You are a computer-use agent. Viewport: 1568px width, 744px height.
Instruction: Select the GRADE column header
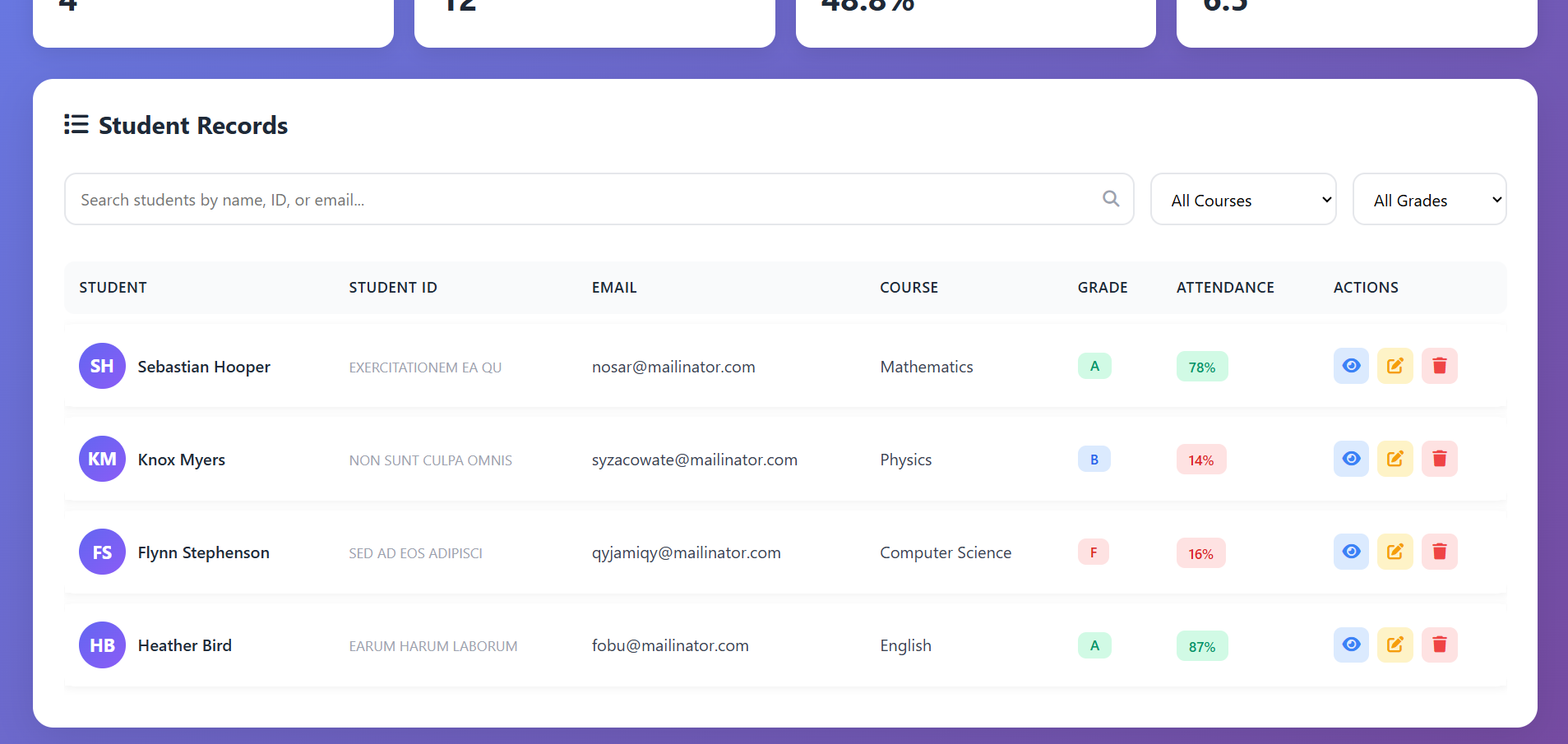1103,287
